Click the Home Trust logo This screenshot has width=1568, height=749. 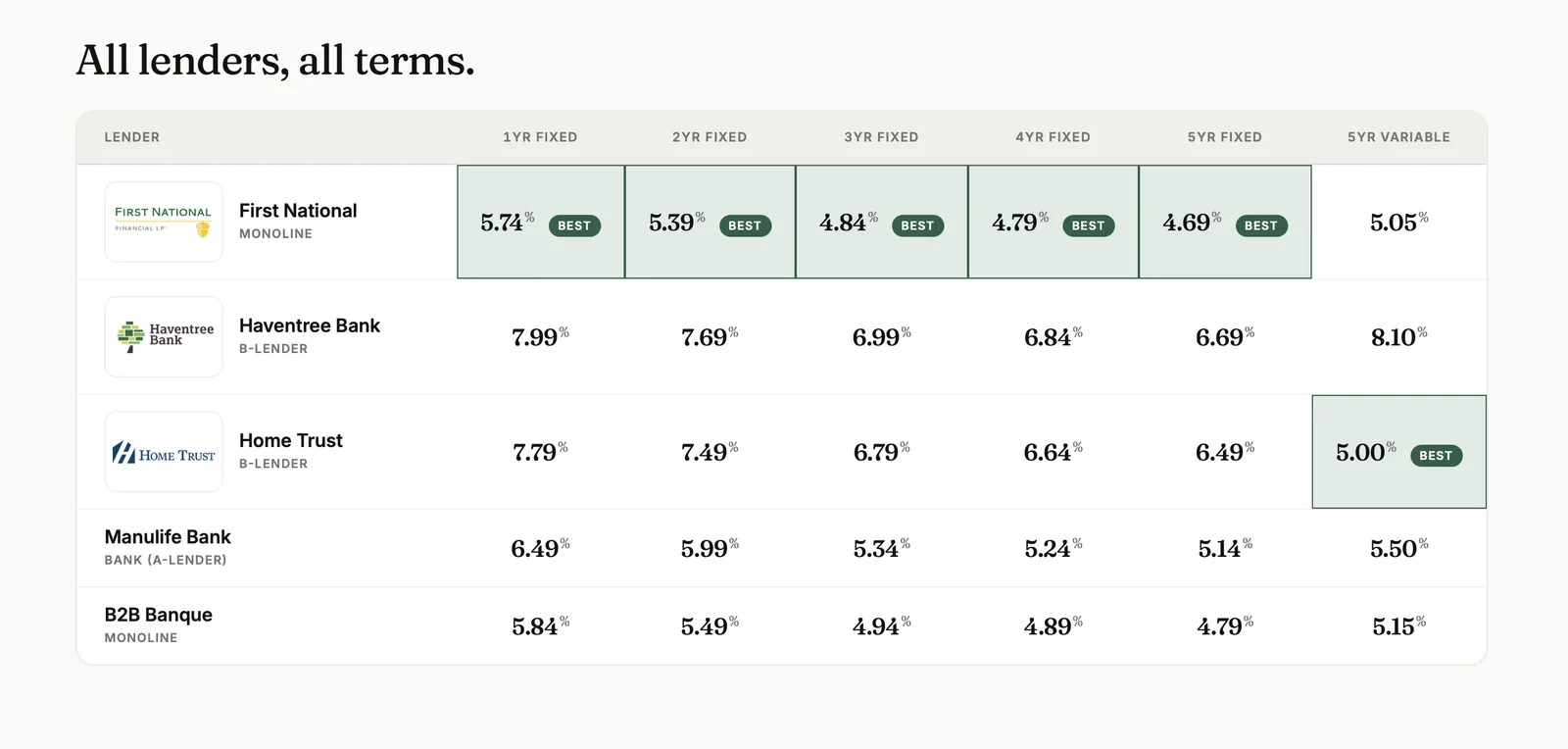point(164,451)
